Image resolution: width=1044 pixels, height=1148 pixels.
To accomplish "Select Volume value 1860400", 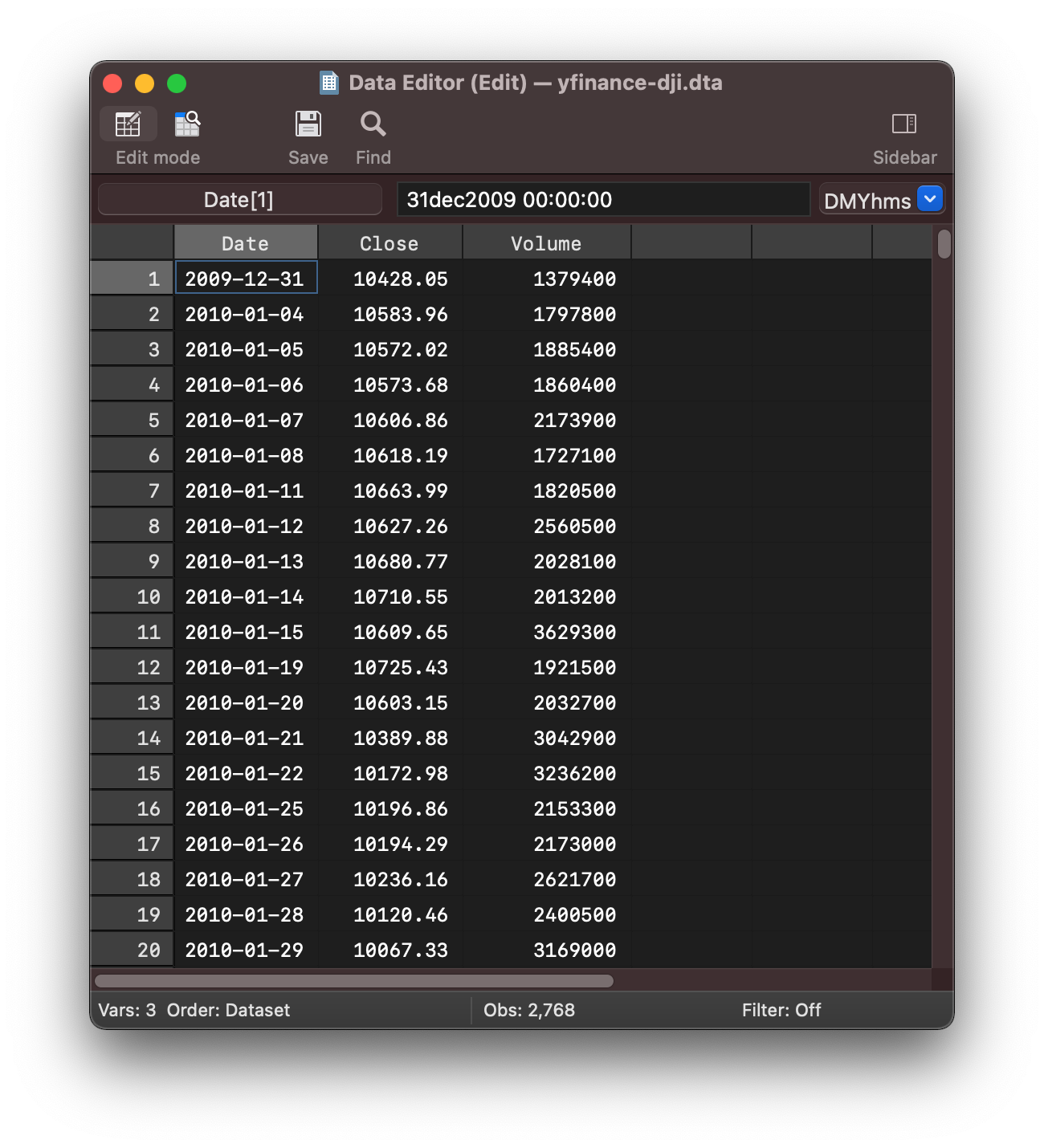I will (547, 385).
